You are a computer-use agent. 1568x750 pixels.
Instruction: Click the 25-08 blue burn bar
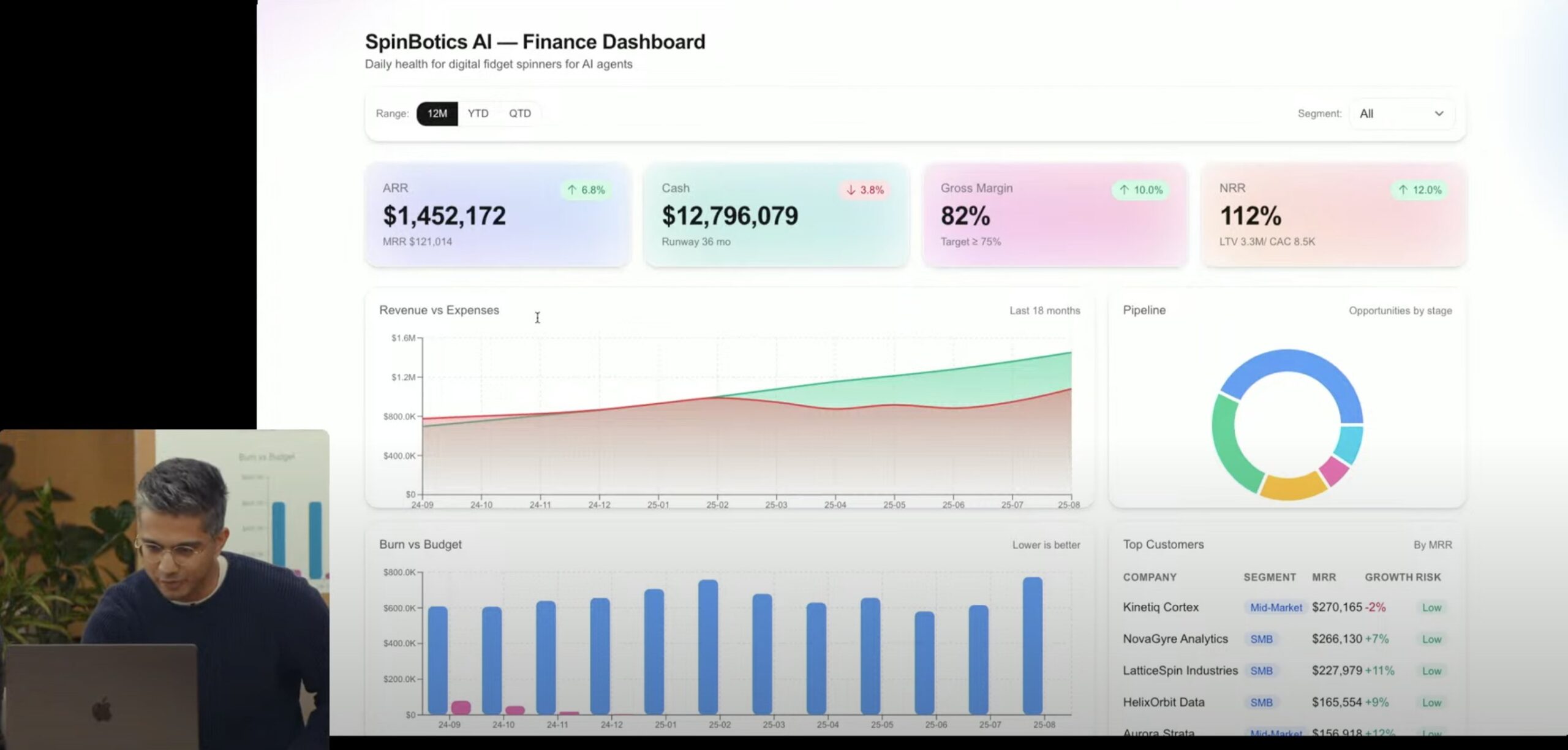(1033, 646)
